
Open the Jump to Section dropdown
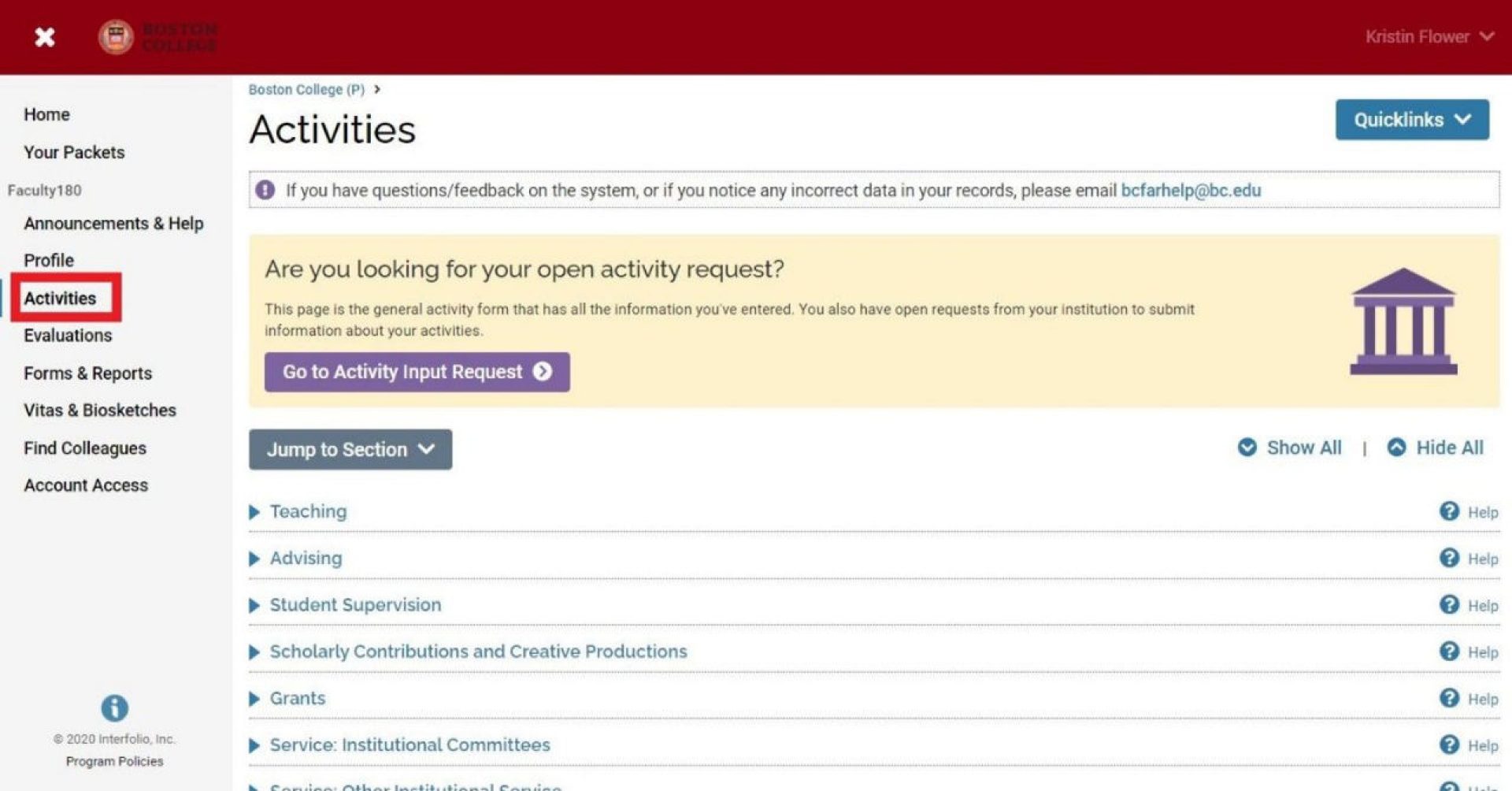[350, 449]
